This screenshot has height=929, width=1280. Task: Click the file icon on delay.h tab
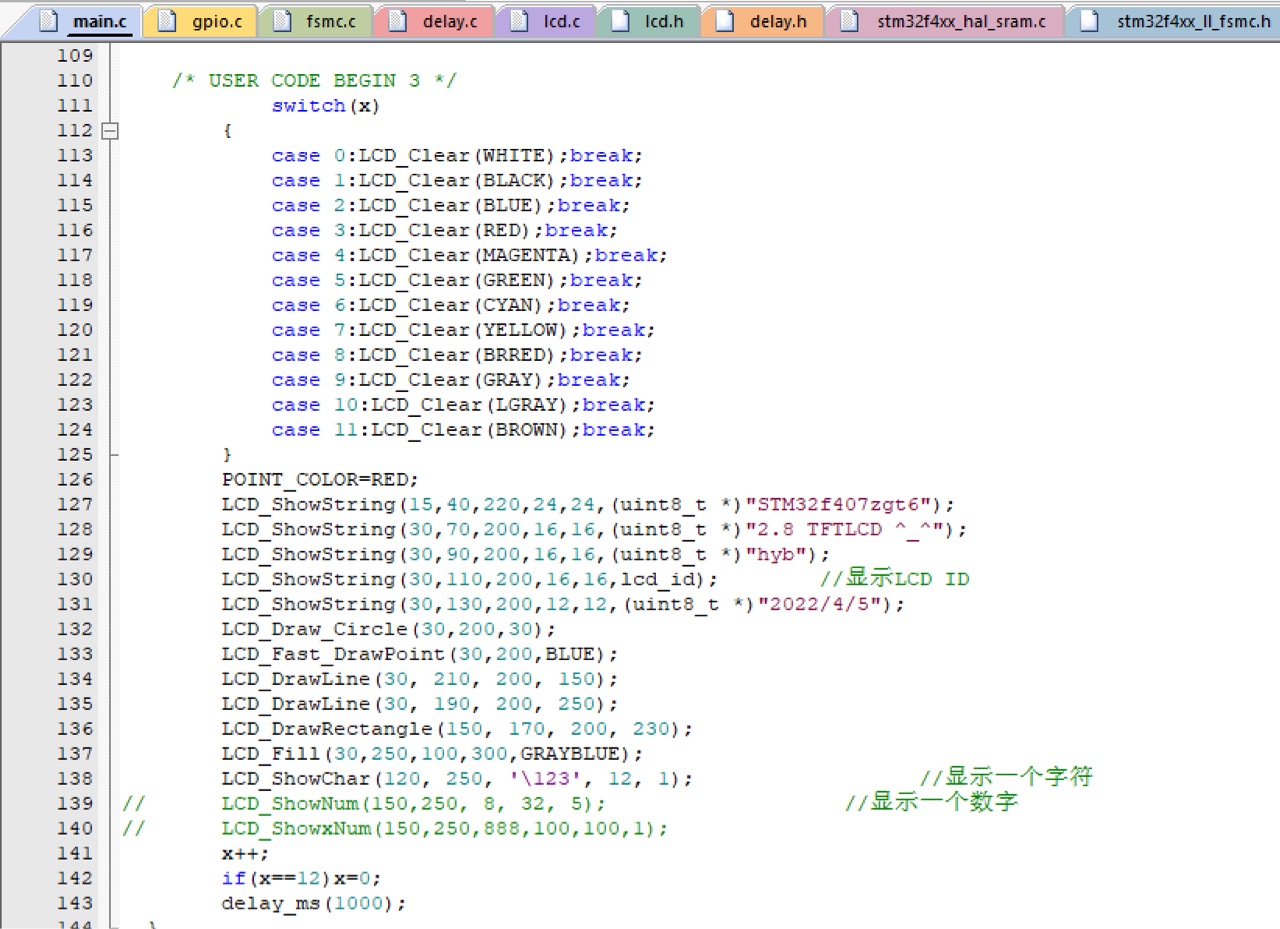[x=725, y=21]
